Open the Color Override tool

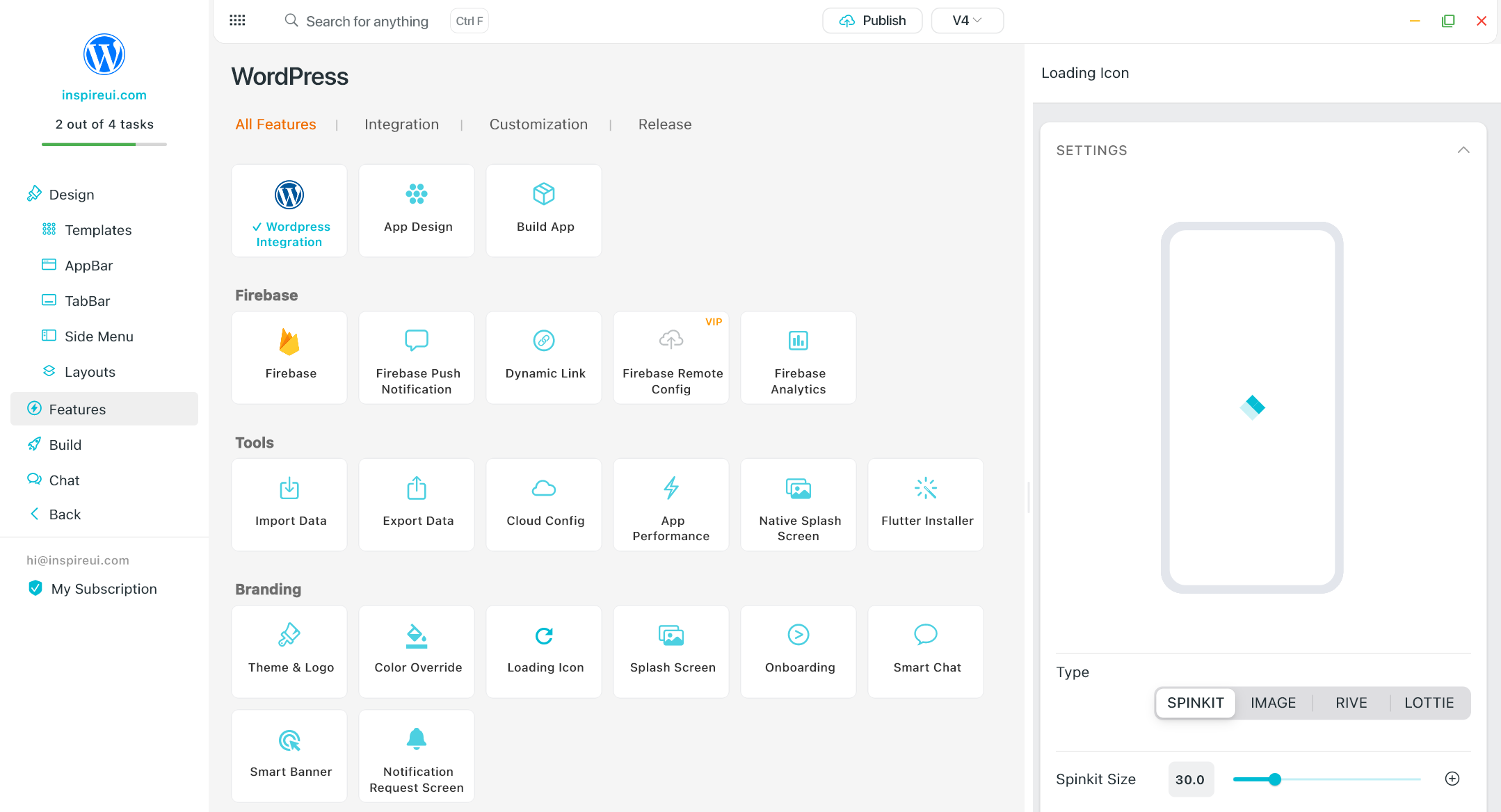tap(417, 651)
